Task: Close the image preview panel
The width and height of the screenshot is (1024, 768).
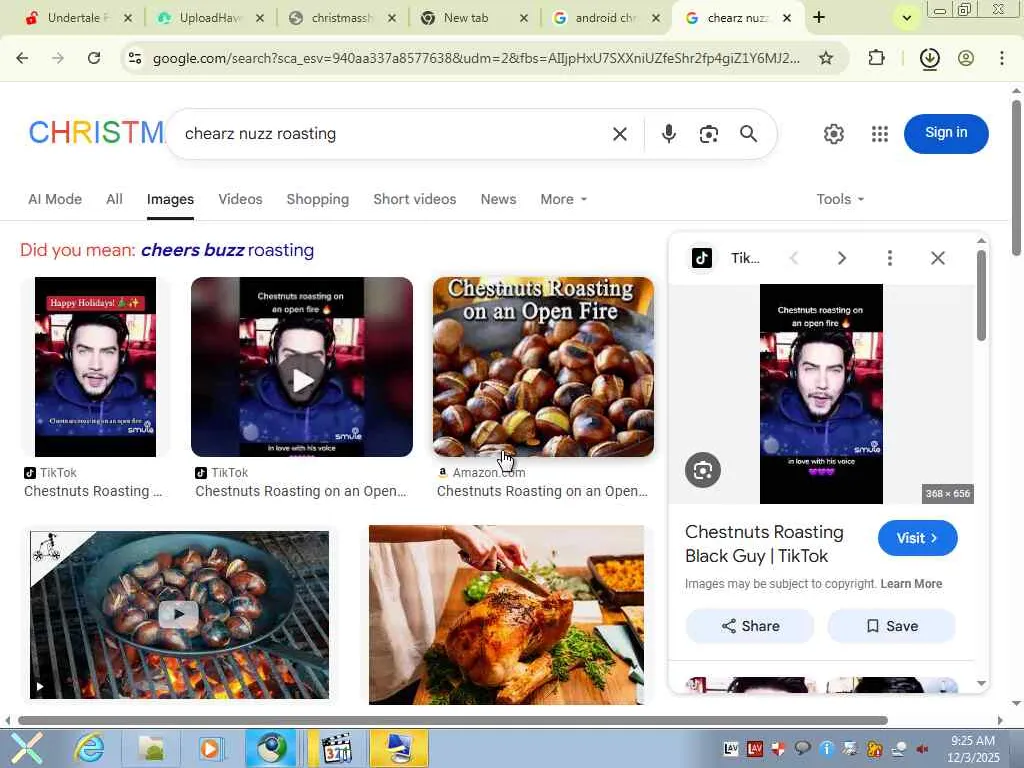Action: tap(938, 258)
